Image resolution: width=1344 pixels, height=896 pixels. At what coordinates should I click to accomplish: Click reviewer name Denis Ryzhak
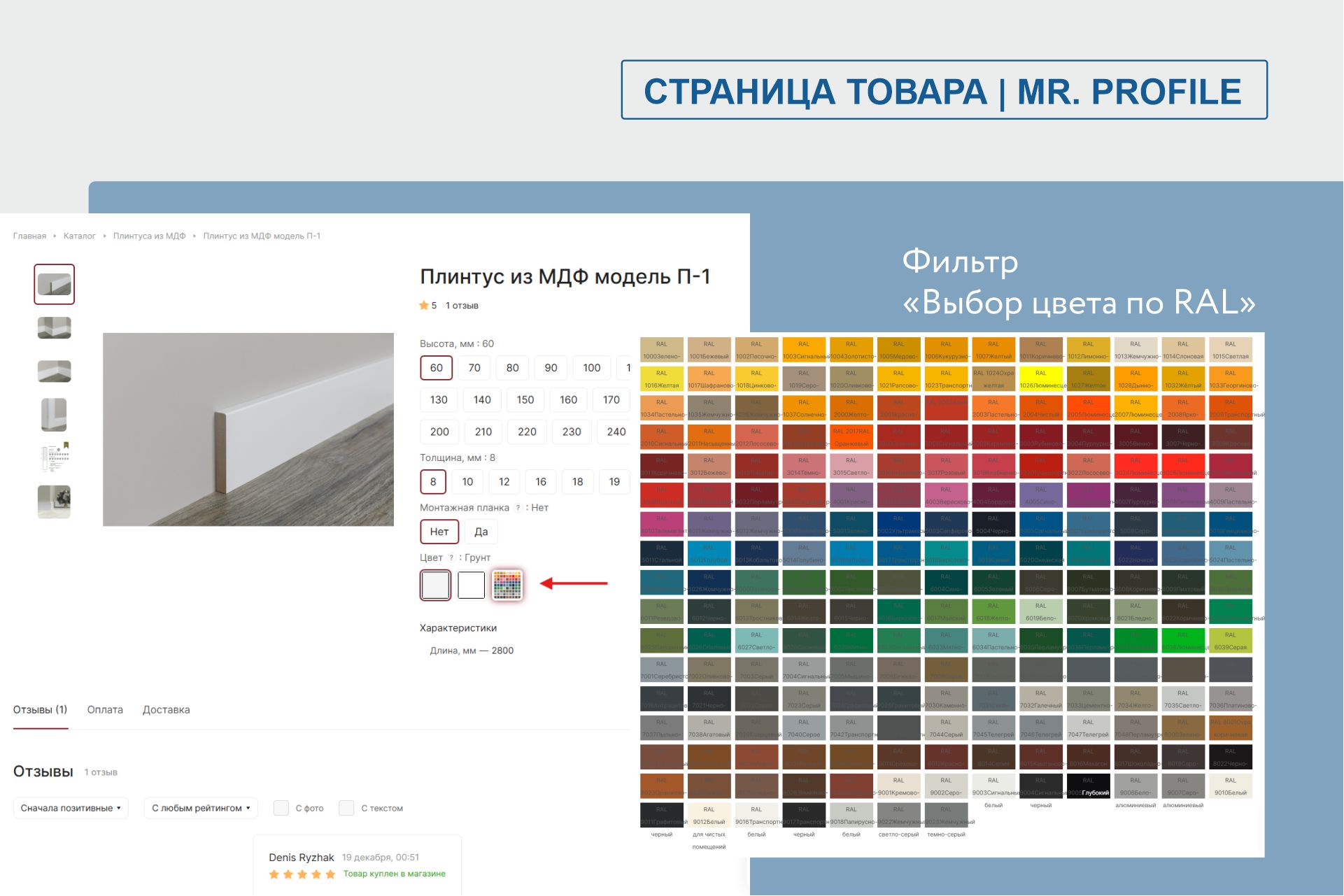point(302,858)
